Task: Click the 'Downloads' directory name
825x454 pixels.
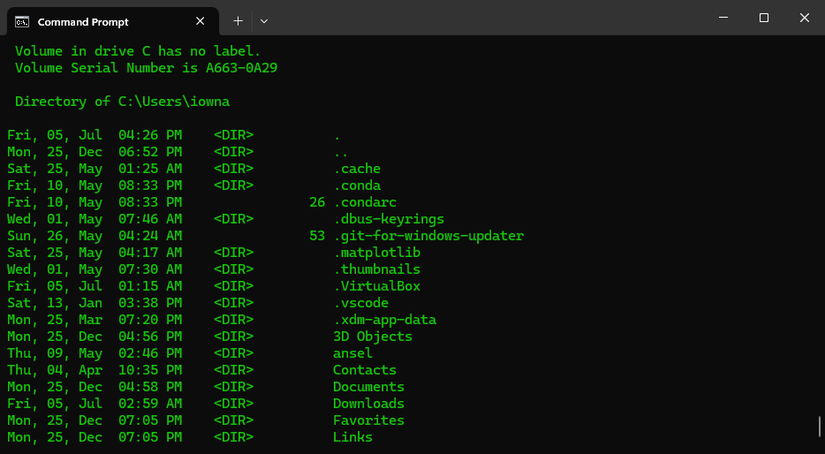Action: 369,404
